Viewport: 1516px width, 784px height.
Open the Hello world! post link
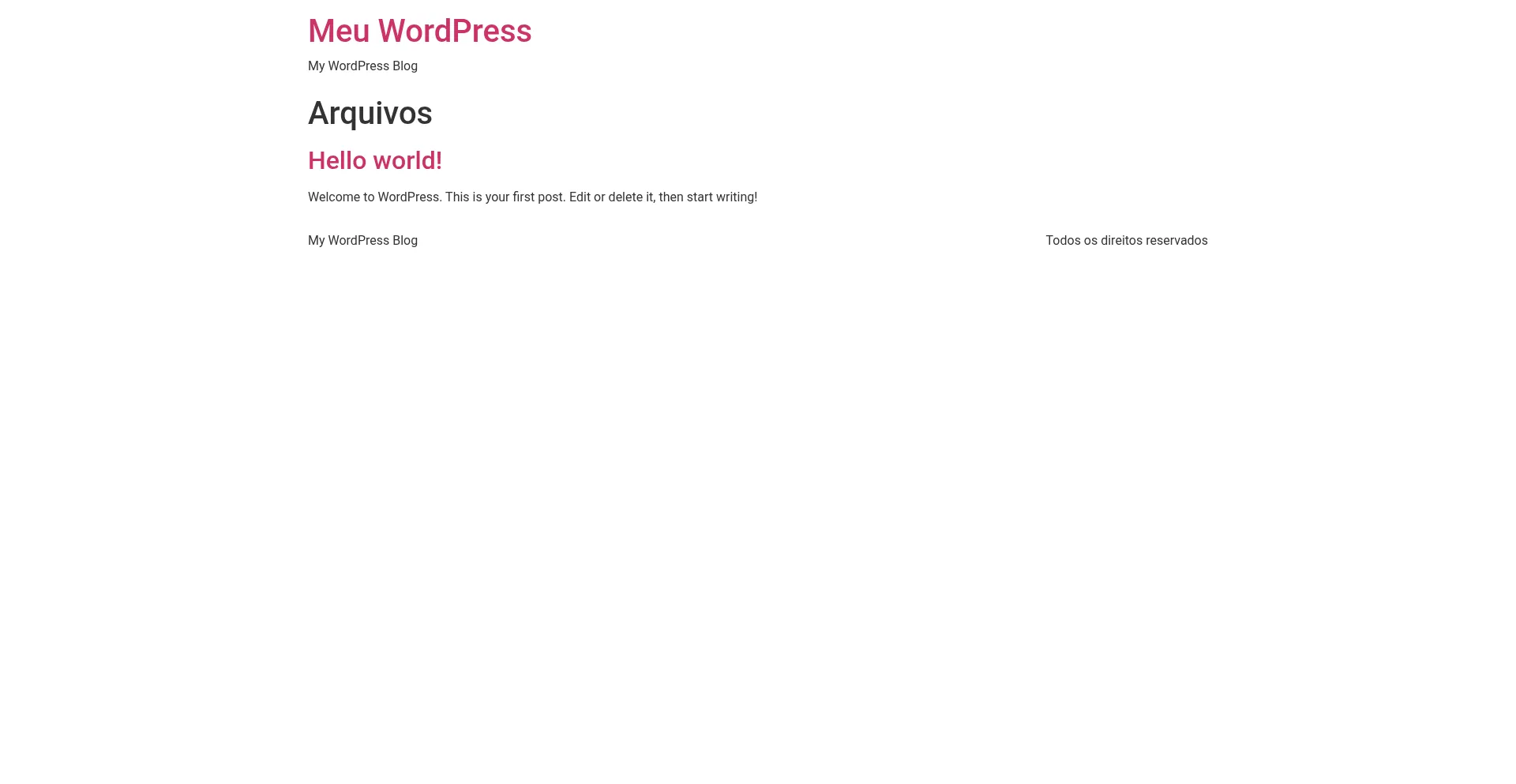(375, 160)
